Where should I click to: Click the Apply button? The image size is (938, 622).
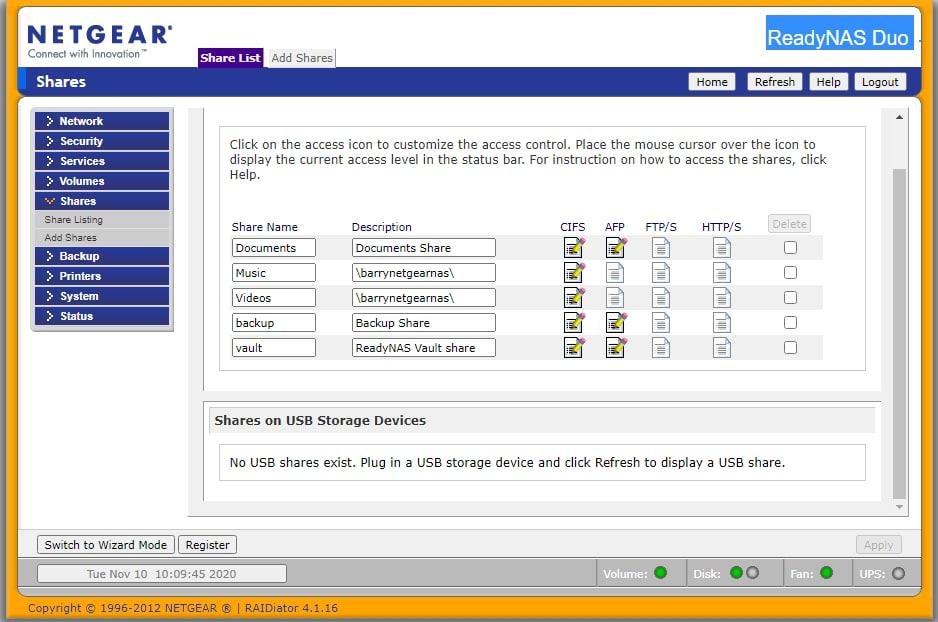(x=878, y=545)
